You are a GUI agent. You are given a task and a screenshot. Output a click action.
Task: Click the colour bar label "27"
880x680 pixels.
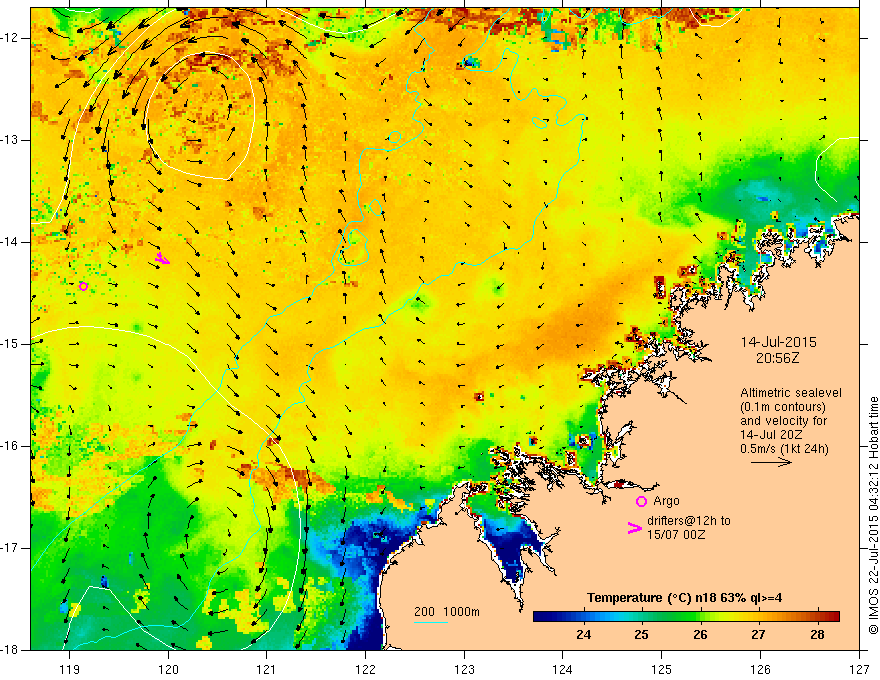(x=758, y=635)
